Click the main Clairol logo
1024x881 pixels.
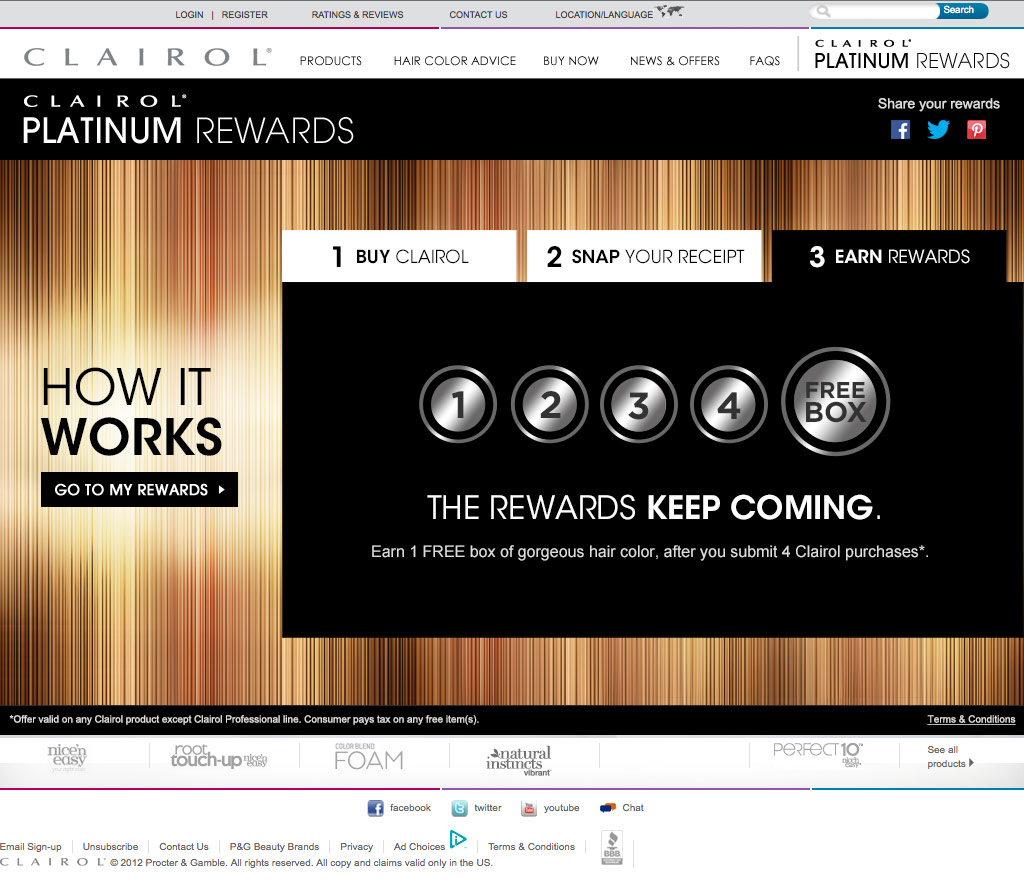point(148,57)
